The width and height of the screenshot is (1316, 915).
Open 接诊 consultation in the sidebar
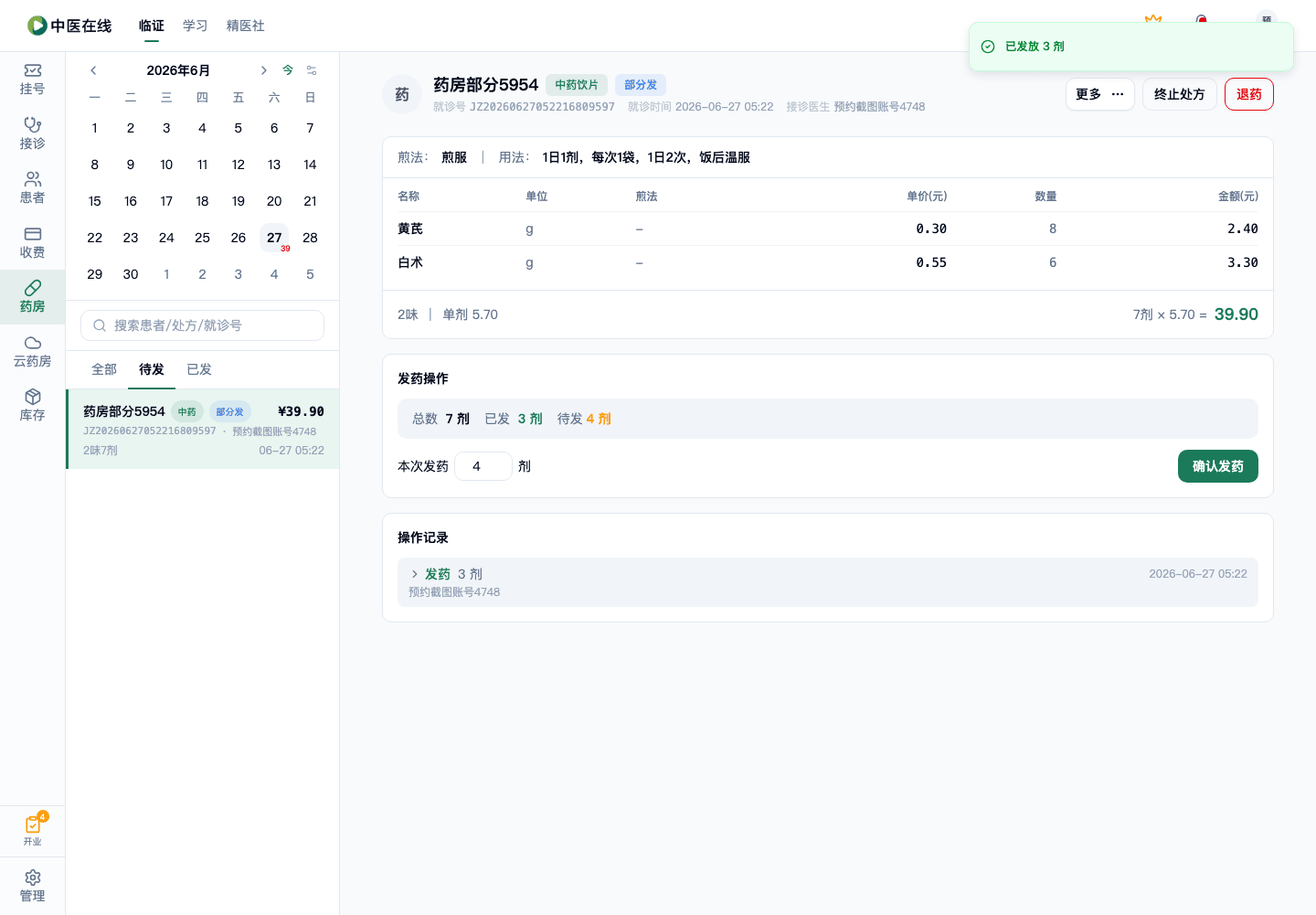pos(32,133)
